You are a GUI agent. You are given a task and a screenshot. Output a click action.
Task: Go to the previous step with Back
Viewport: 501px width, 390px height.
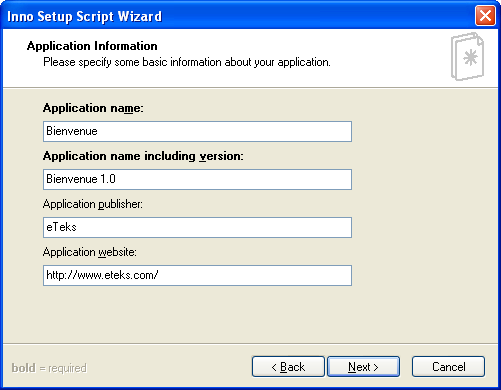tap(288, 367)
